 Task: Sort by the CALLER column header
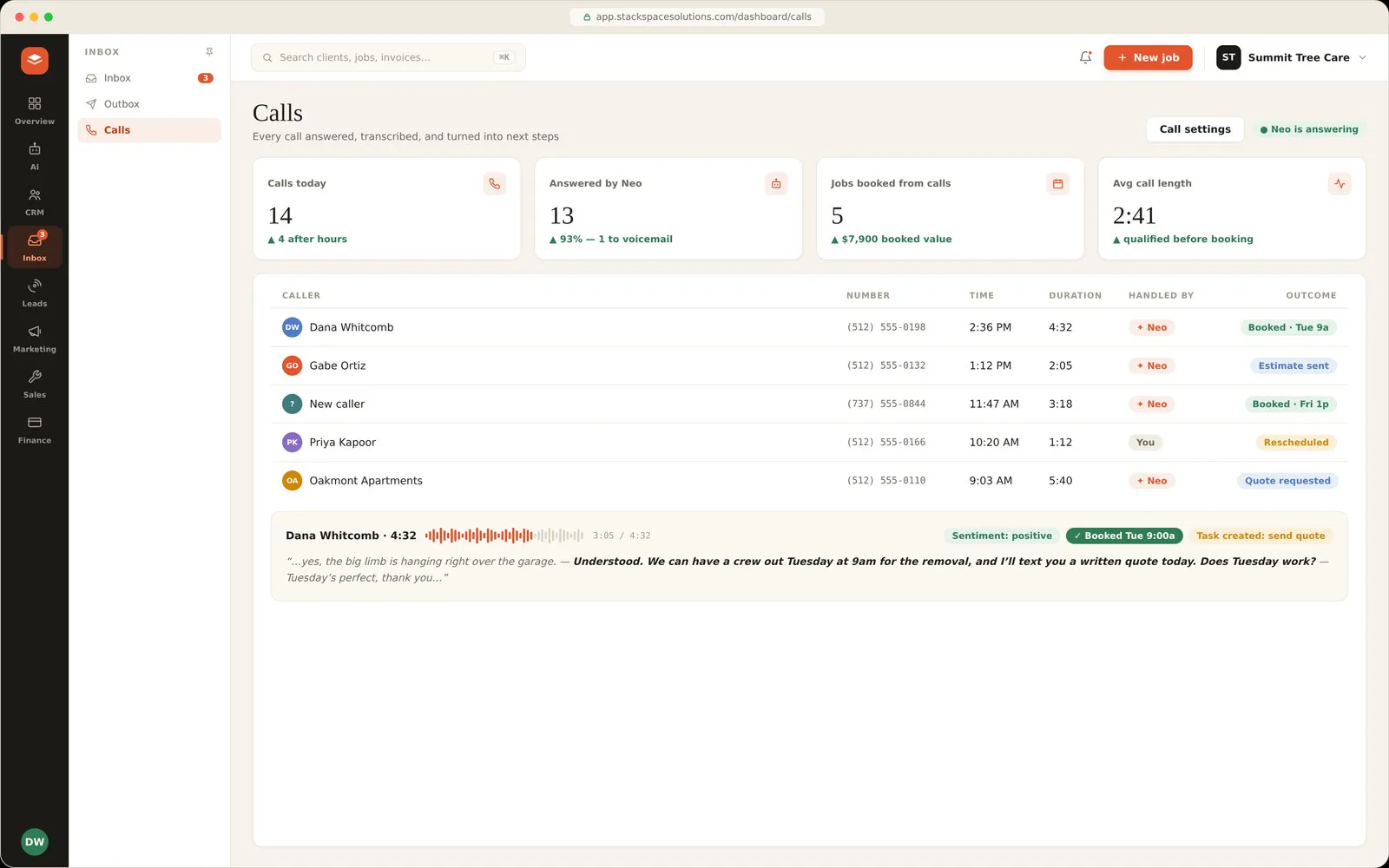[x=301, y=295]
